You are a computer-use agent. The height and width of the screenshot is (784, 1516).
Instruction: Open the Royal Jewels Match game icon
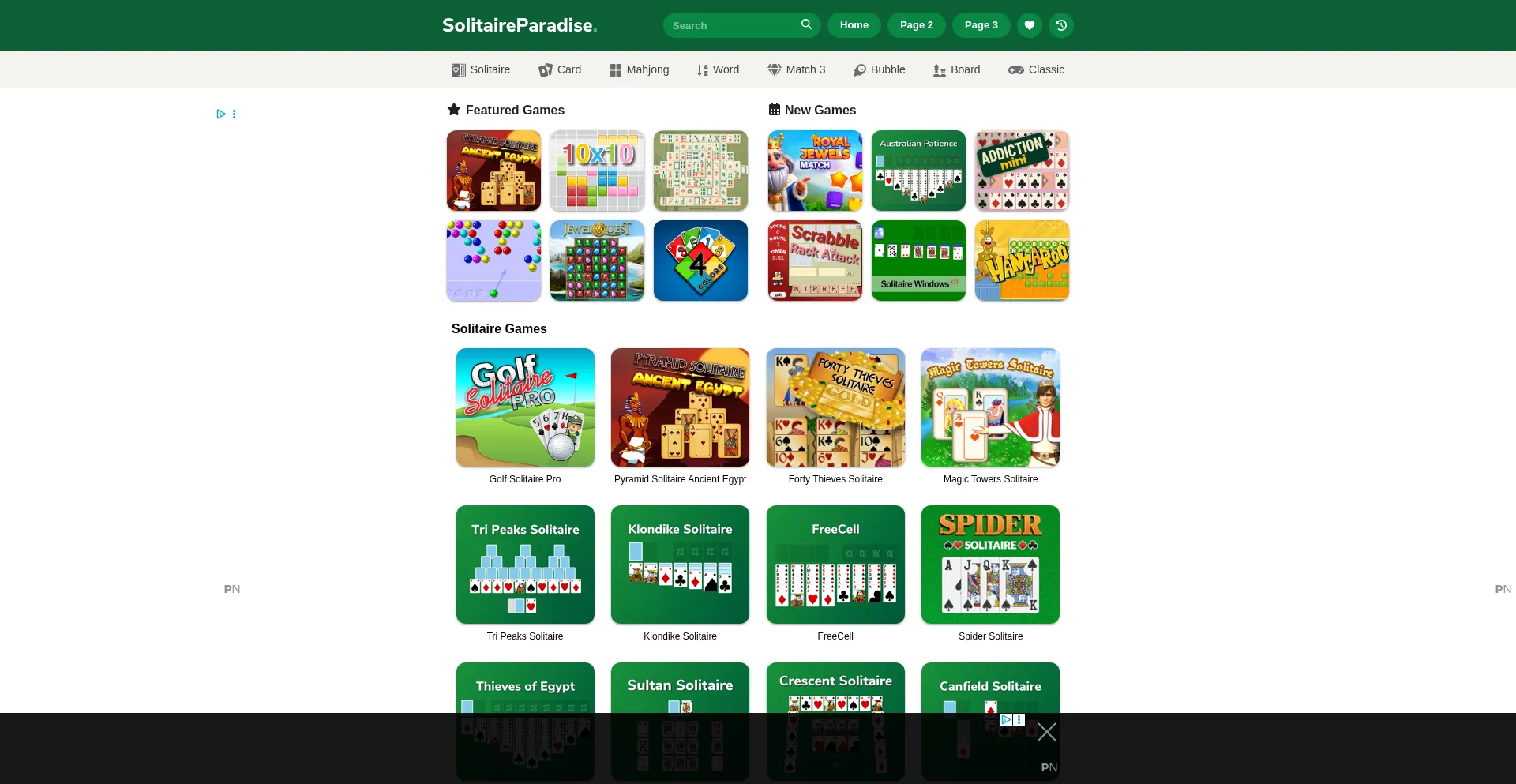coord(815,171)
